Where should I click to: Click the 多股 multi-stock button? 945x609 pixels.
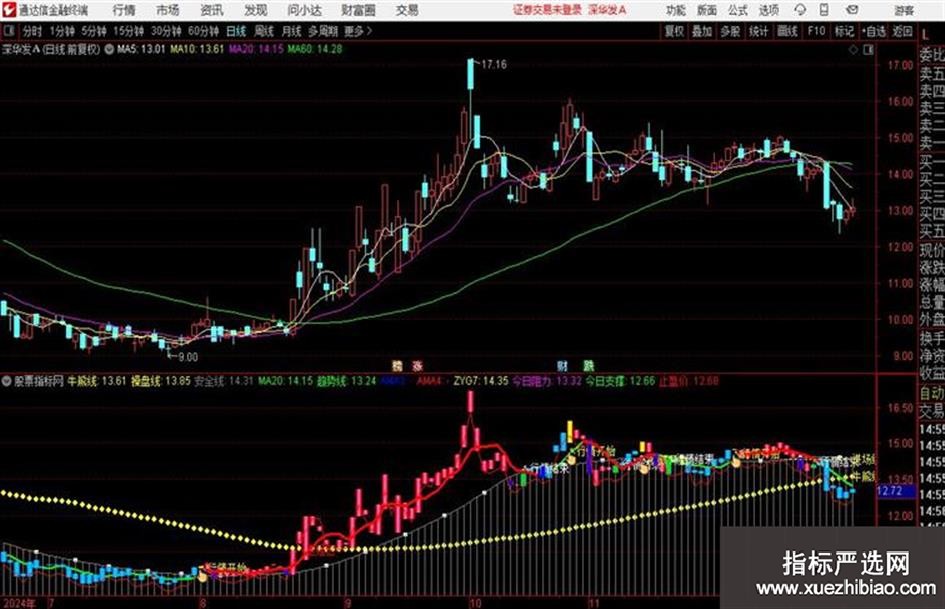pyautogui.click(x=730, y=31)
